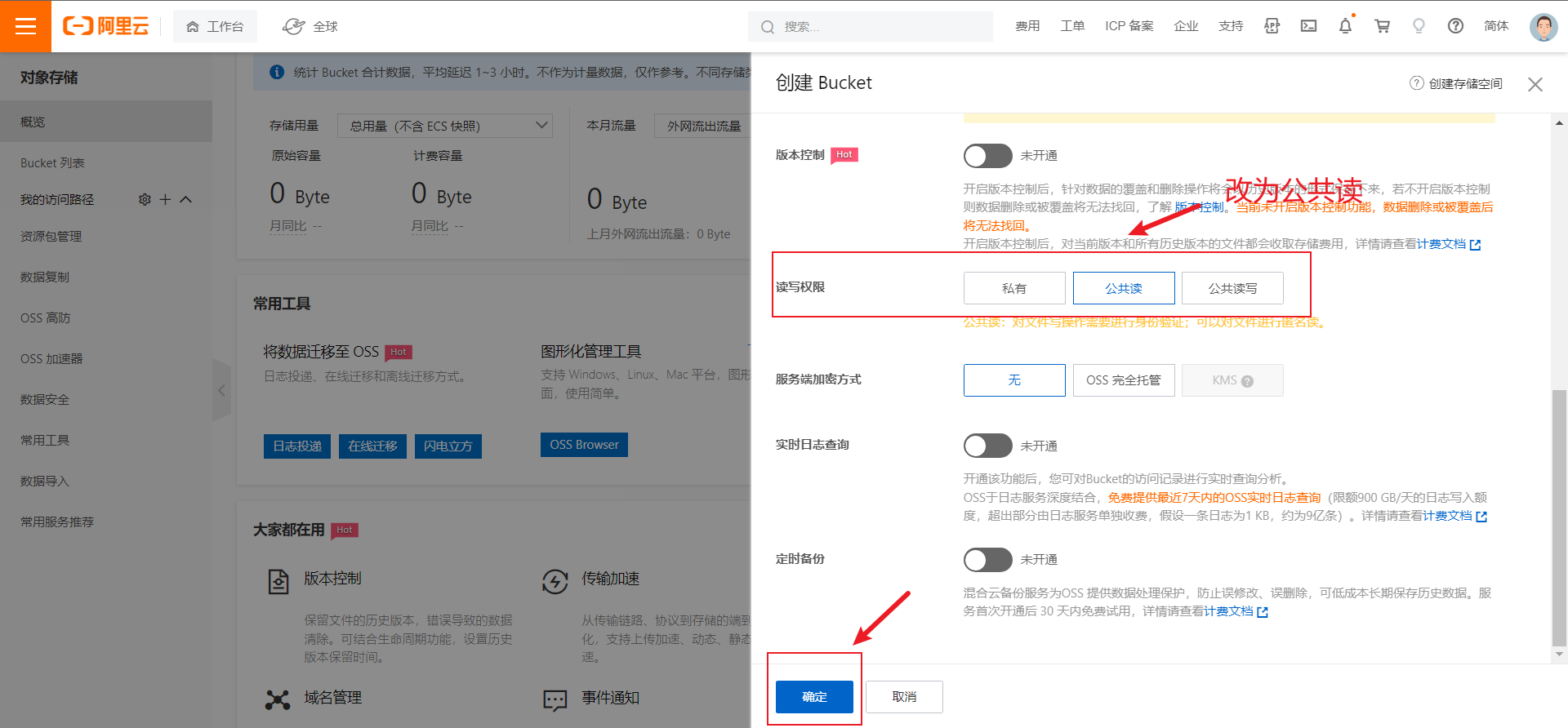This screenshot has height=728, width=1568.
Task: Open billing docs external-link icon under scheduled backup
Action: (1263, 612)
